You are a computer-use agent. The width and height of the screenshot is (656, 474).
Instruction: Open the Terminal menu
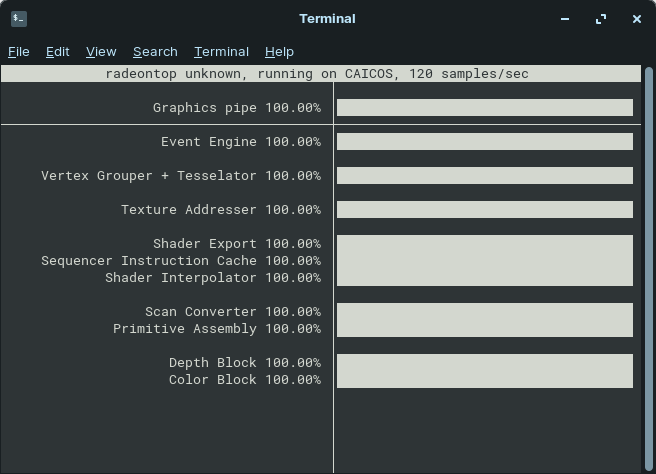221,52
